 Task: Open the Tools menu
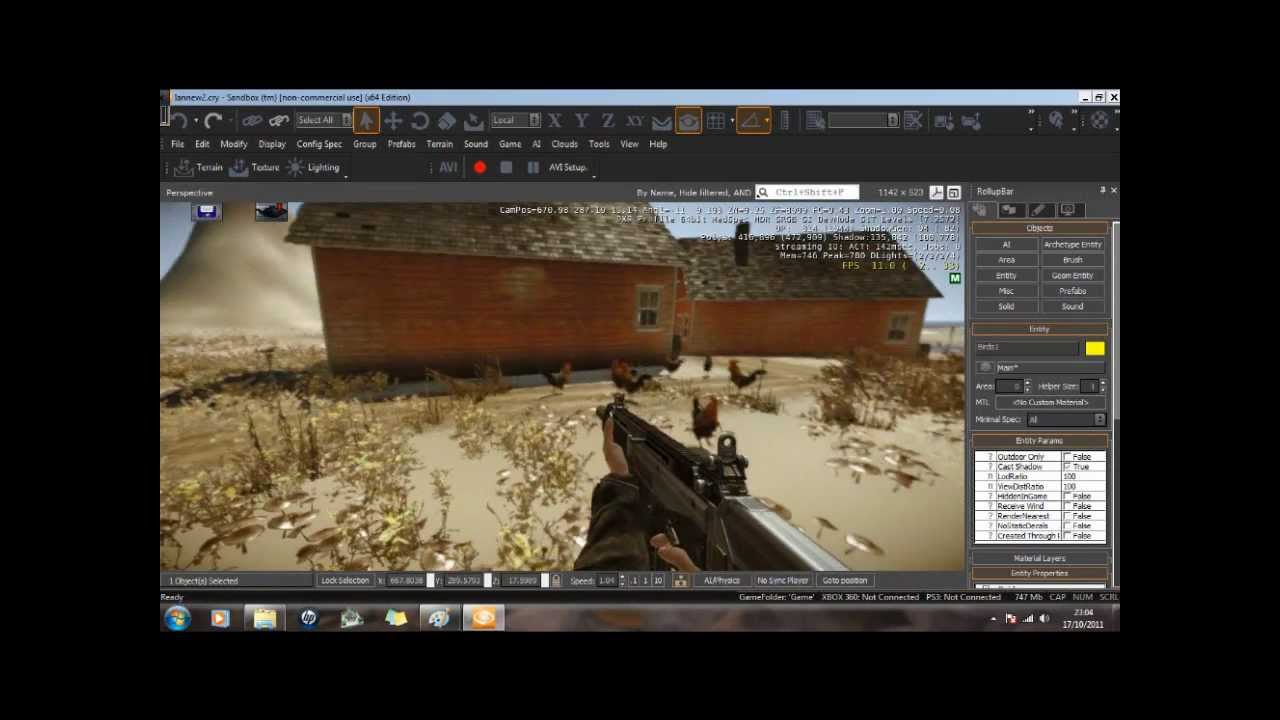click(599, 144)
